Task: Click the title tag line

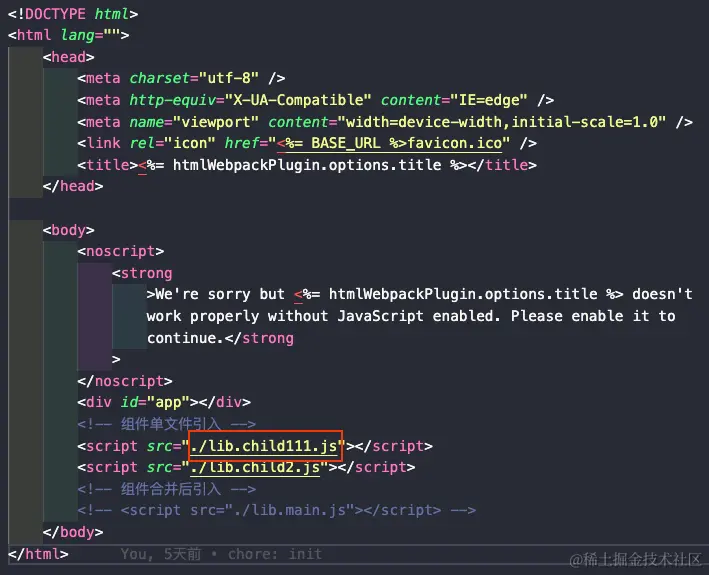Action: click(x=307, y=165)
